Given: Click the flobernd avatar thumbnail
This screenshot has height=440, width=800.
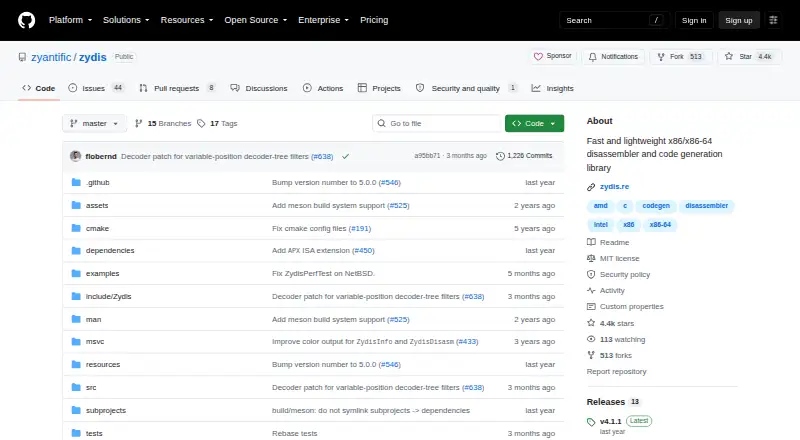Looking at the screenshot, I should click(76, 156).
